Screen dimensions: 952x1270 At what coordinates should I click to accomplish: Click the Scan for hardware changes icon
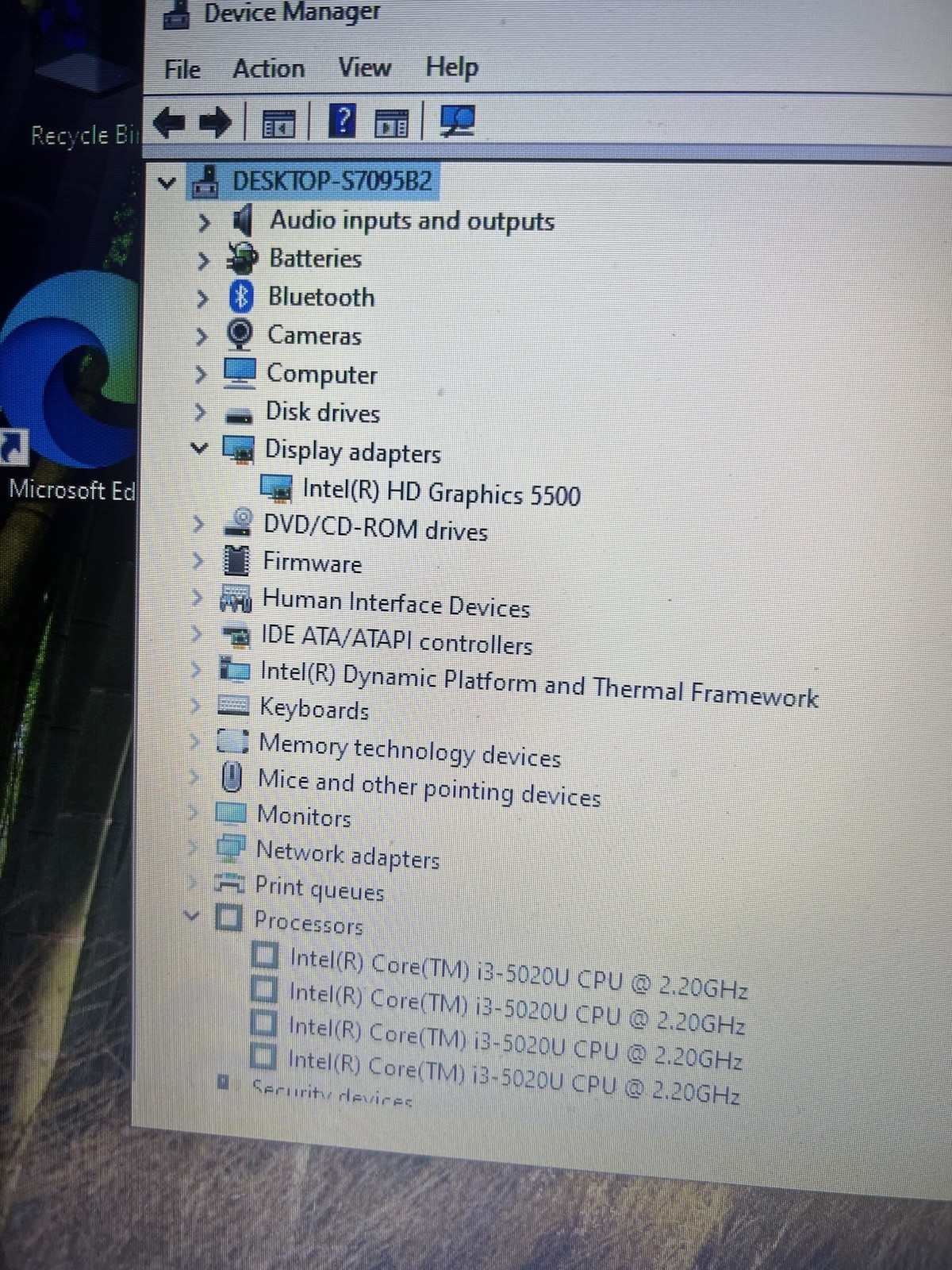(458, 121)
